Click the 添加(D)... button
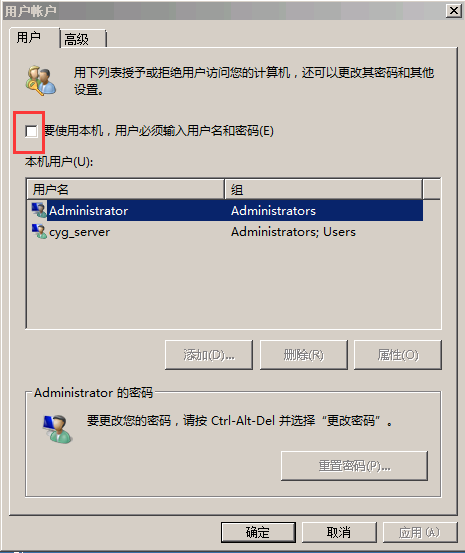465x553 pixels. (x=209, y=355)
